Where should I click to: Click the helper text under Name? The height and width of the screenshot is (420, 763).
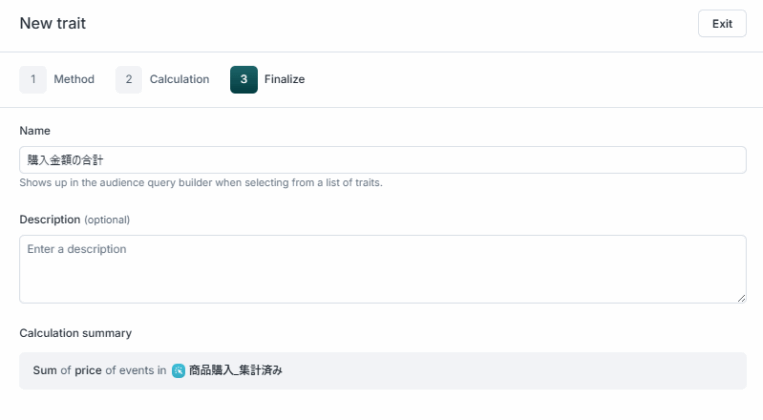tap(200, 183)
